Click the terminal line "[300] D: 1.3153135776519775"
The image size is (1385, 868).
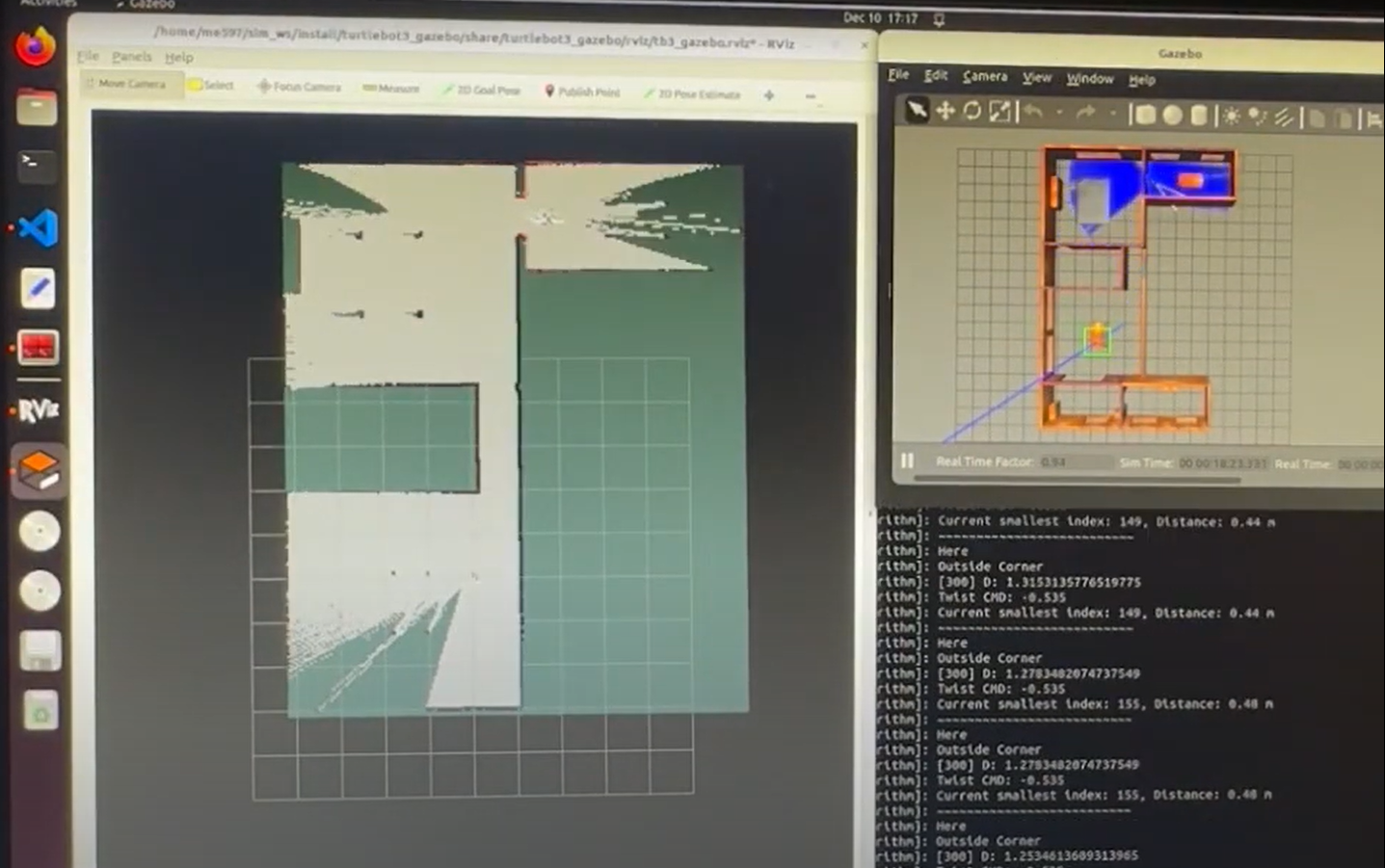(1039, 582)
